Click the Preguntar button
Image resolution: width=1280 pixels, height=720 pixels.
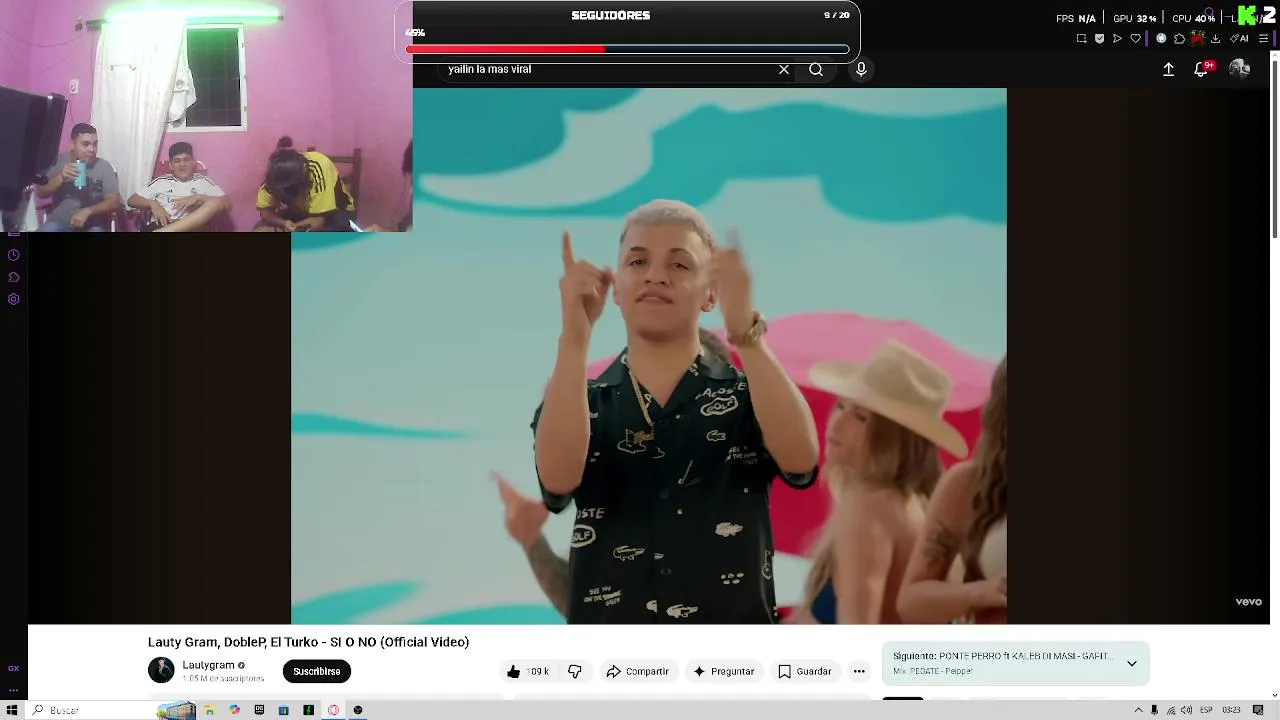pos(722,671)
